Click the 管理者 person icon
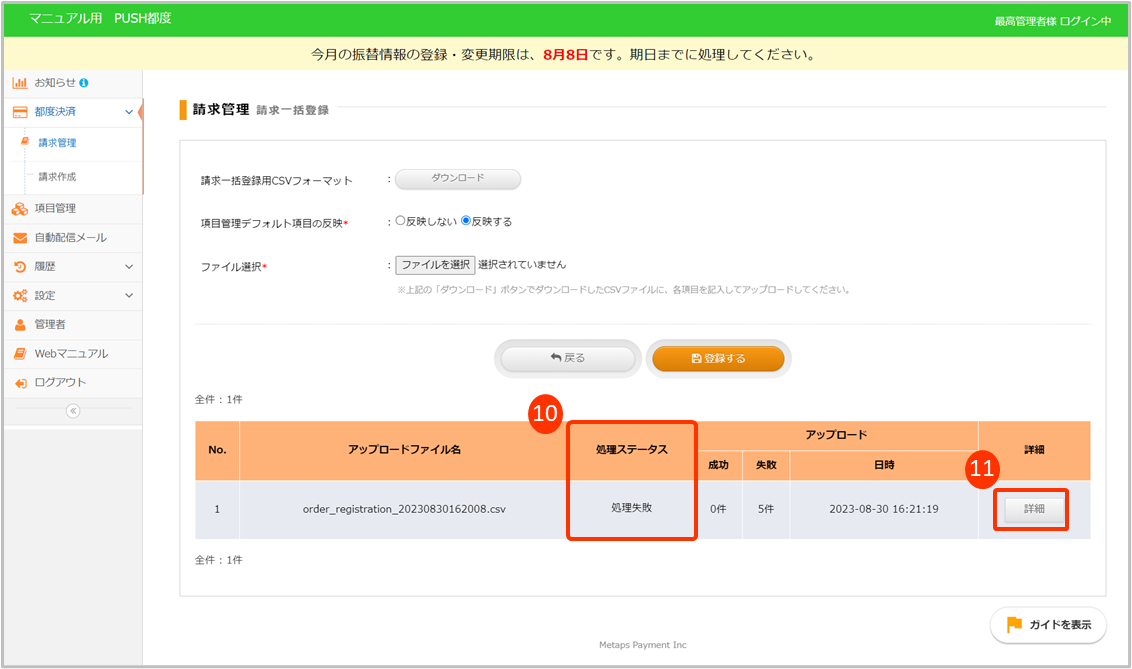 [x=19, y=325]
